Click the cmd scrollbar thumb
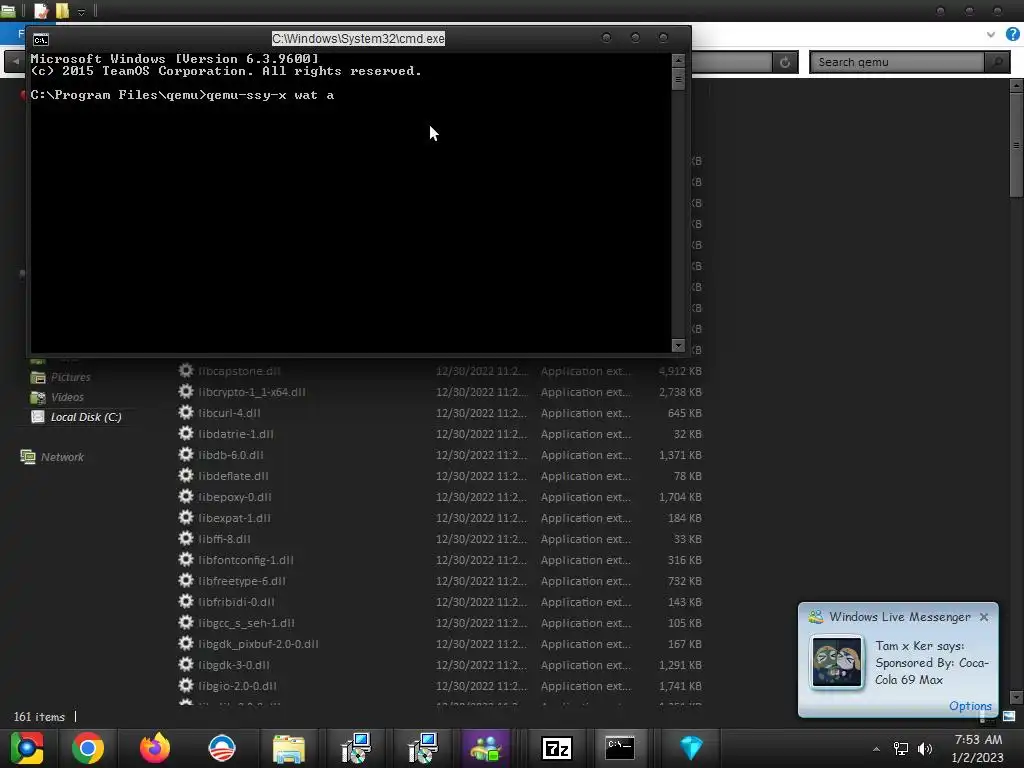Viewport: 1024px width, 768px height. click(678, 80)
